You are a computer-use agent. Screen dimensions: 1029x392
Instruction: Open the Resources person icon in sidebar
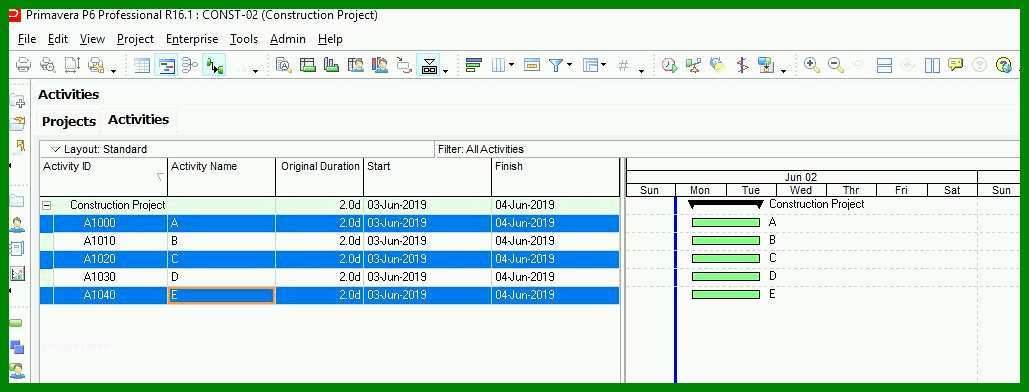tap(18, 225)
